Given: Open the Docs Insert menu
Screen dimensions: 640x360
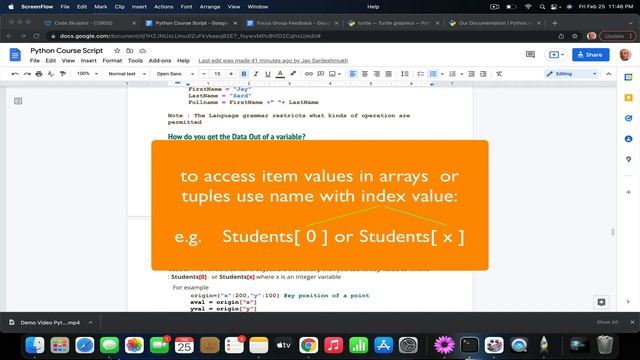Looking at the screenshot, I should [88, 60].
